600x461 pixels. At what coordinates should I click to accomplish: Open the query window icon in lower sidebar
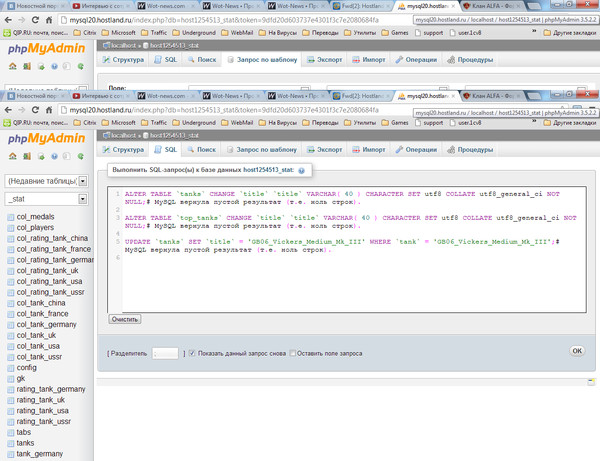coord(41,156)
